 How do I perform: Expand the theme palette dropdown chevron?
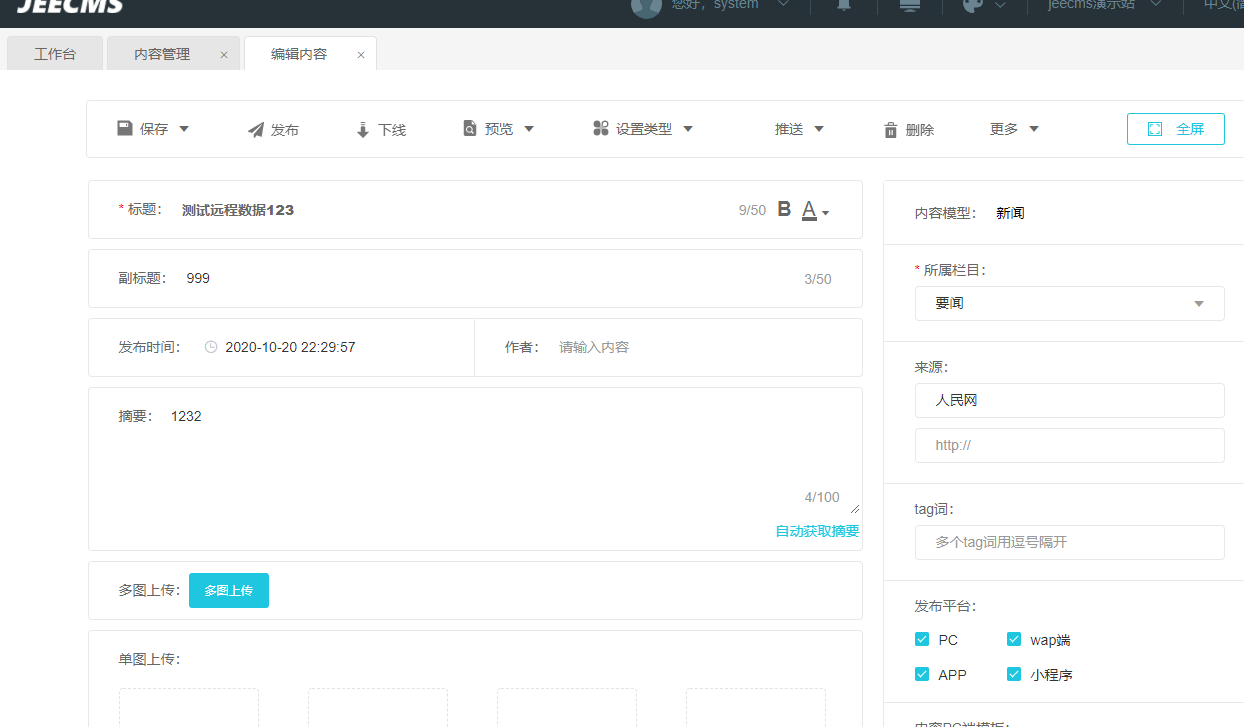pyautogui.click(x=1000, y=5)
